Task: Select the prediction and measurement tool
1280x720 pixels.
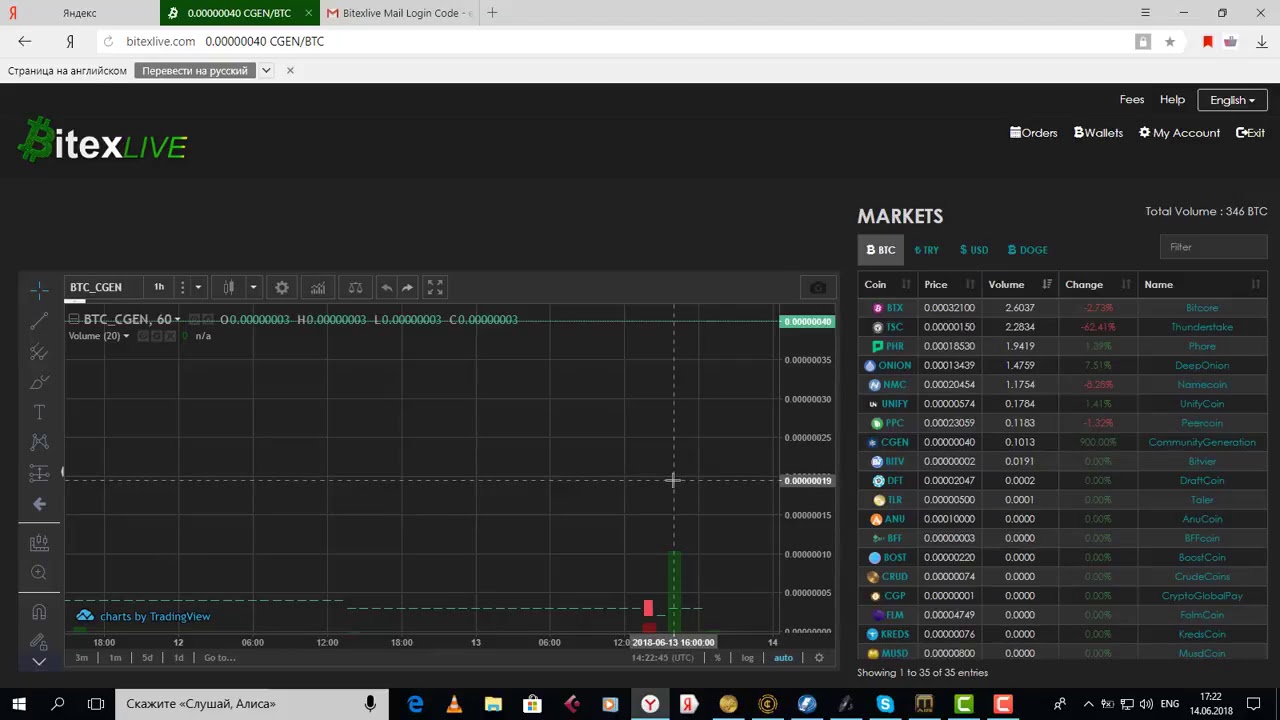Action: [39, 473]
